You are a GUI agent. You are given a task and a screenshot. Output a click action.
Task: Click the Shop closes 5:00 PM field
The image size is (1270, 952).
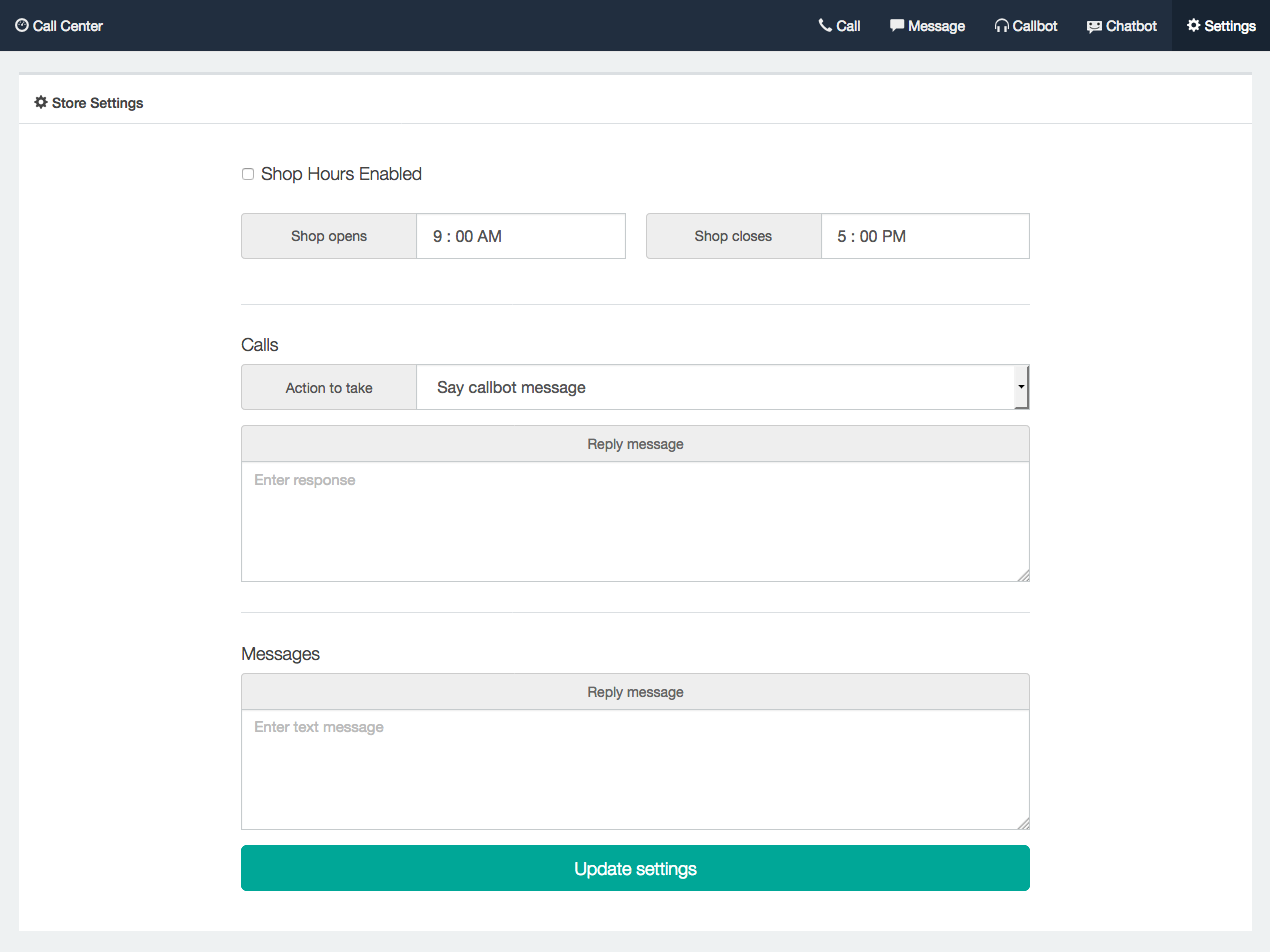click(x=924, y=236)
